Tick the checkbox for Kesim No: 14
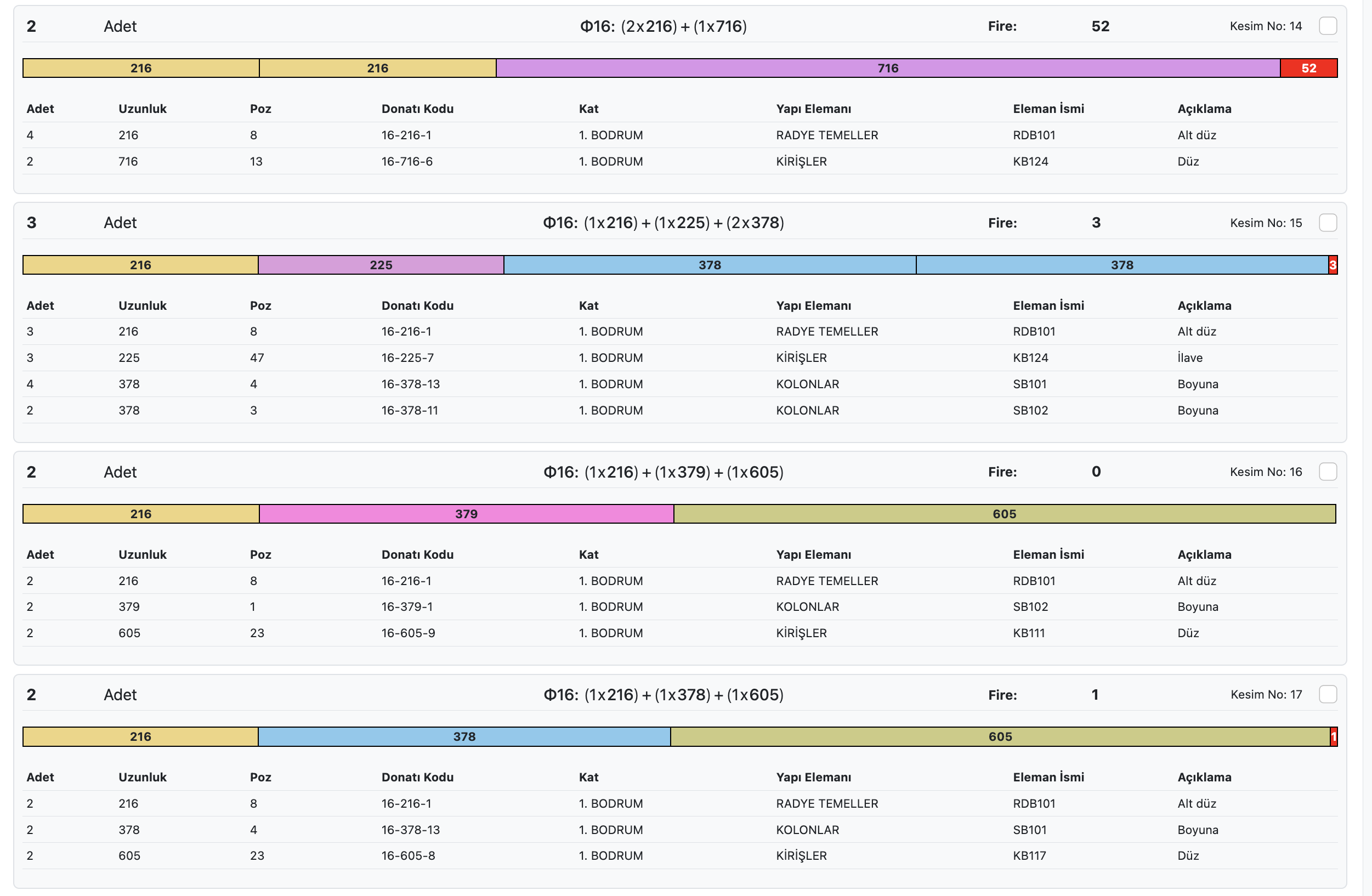 [1328, 26]
